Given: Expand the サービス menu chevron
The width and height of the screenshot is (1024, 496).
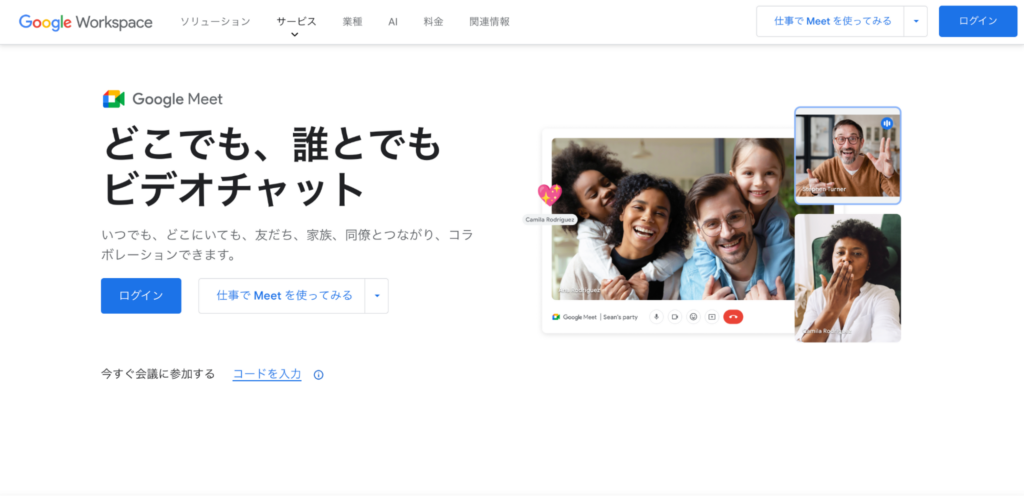Looking at the screenshot, I should (295, 35).
